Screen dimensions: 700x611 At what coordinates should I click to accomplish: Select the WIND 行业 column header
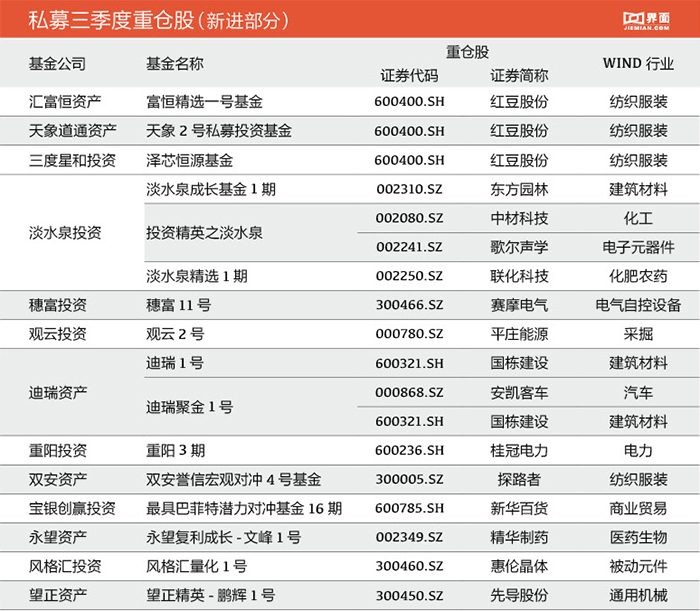coord(638,63)
